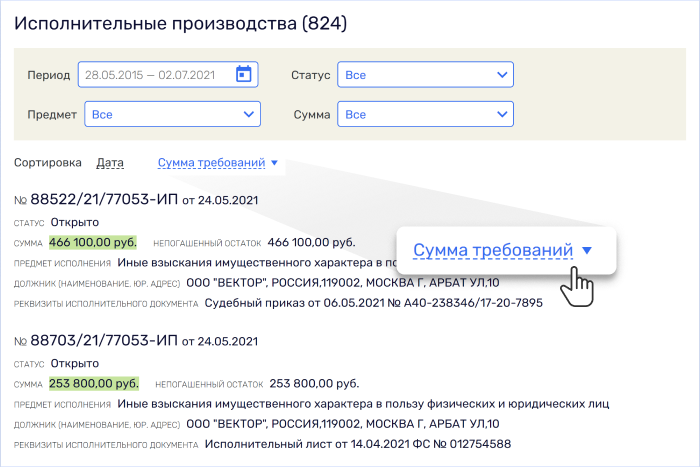Click the Сортировка label
700x467 pixels.
point(48,163)
